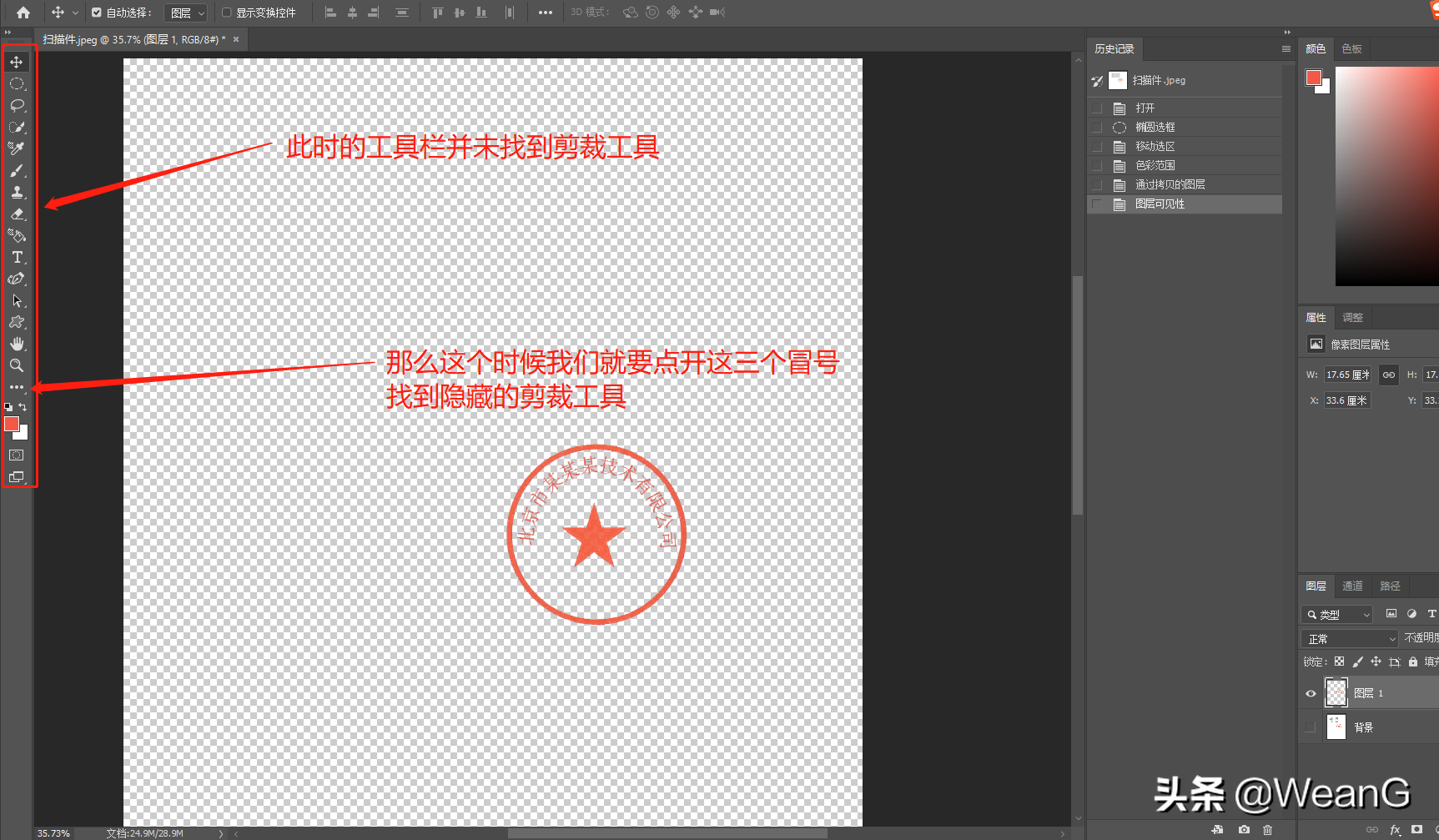Open the Move tool preset dropdown arrow
Viewport: 1439px width, 840px height.
pyautogui.click(x=75, y=13)
